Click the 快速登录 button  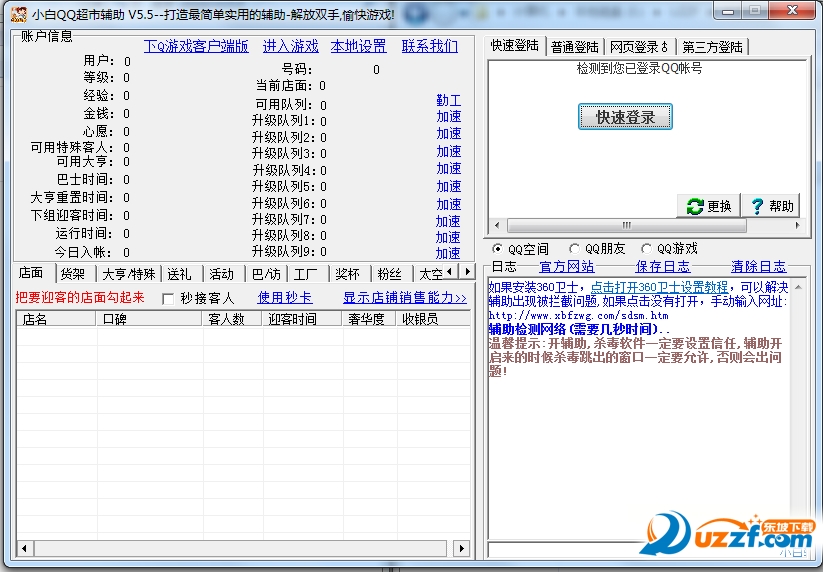[625, 116]
